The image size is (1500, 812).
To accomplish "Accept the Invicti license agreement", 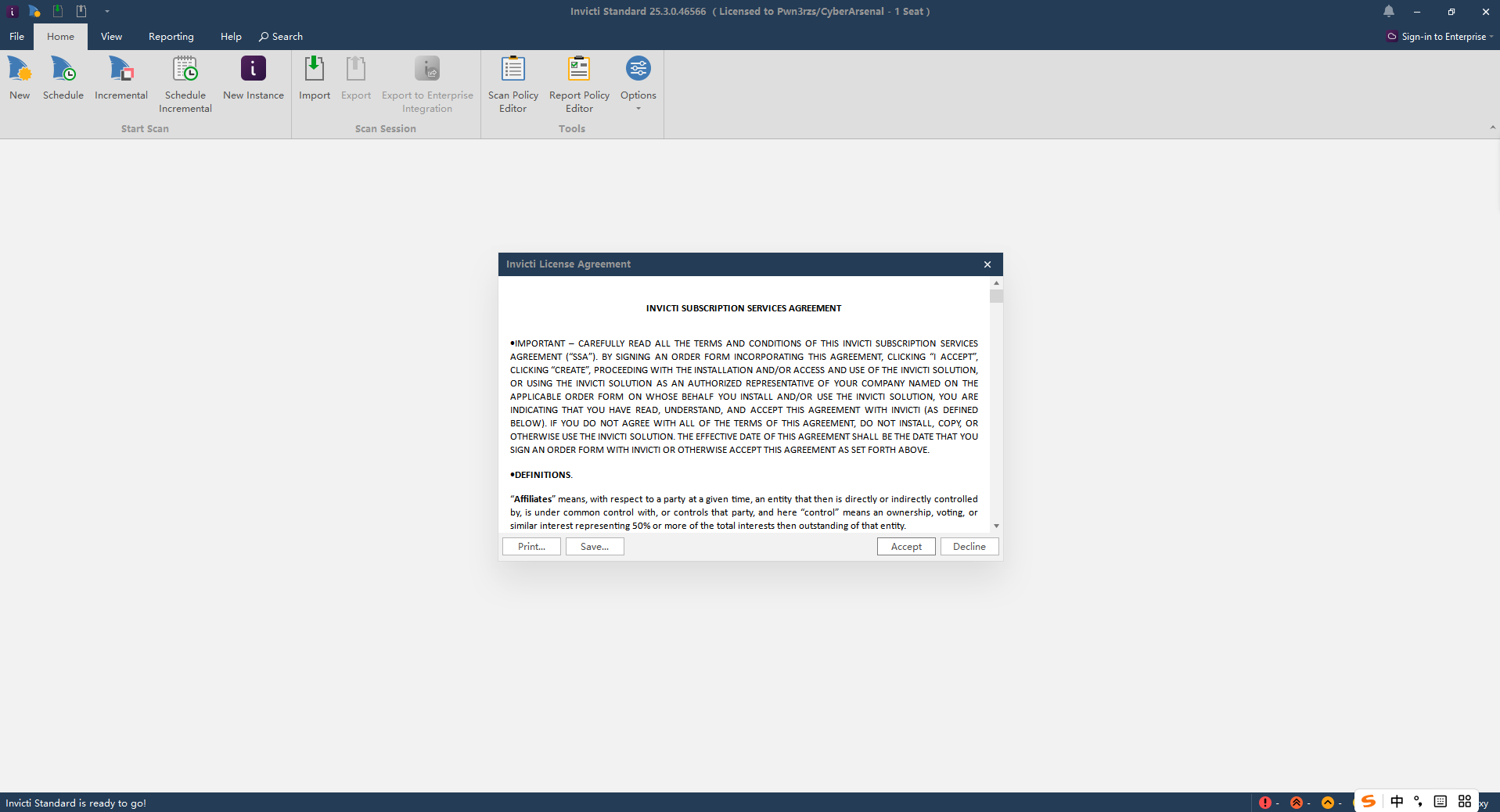I will [x=906, y=547].
